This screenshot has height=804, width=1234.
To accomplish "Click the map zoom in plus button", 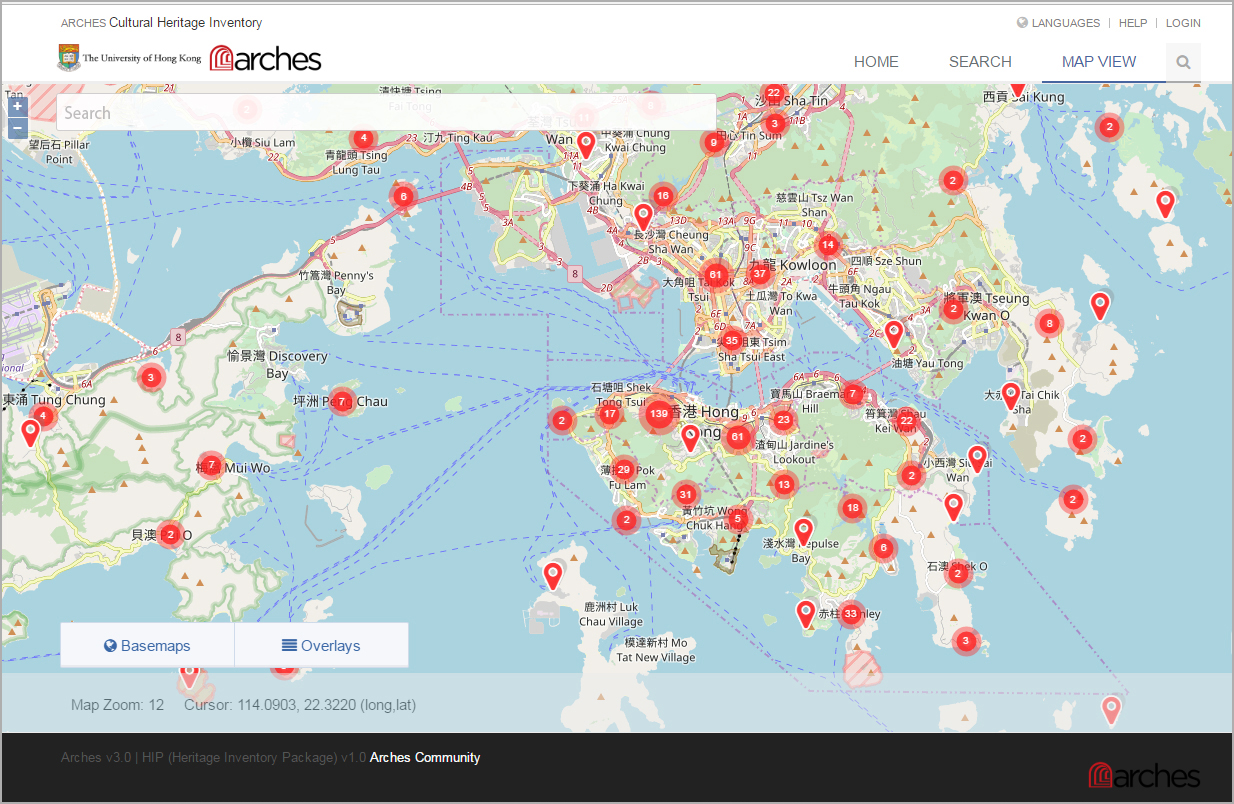I will (17, 106).
